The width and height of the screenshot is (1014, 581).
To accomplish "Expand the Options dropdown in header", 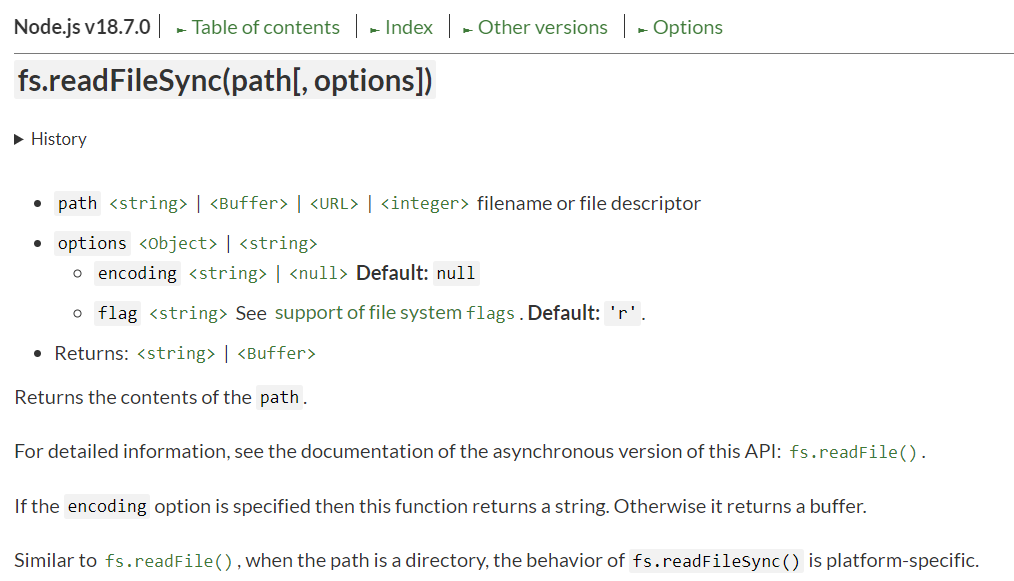I will pos(687,27).
